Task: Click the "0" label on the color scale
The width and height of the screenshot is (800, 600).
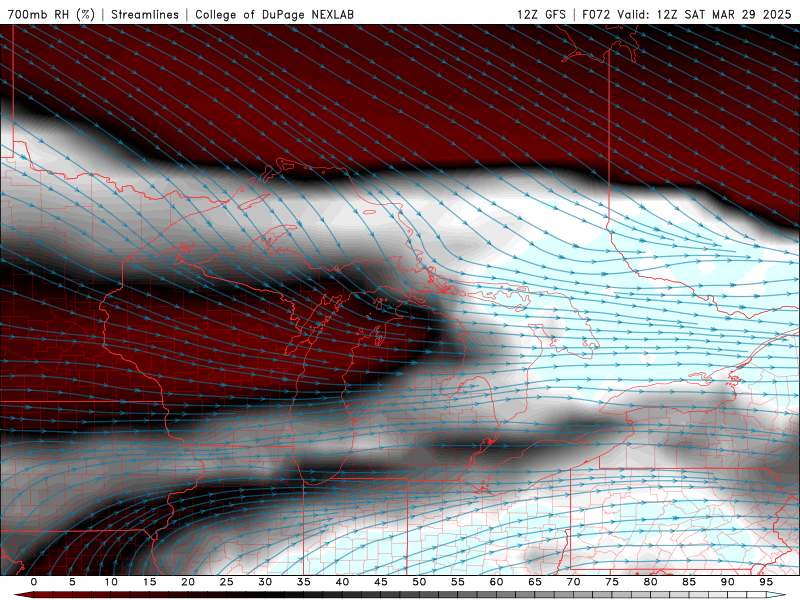Action: pyautogui.click(x=34, y=582)
